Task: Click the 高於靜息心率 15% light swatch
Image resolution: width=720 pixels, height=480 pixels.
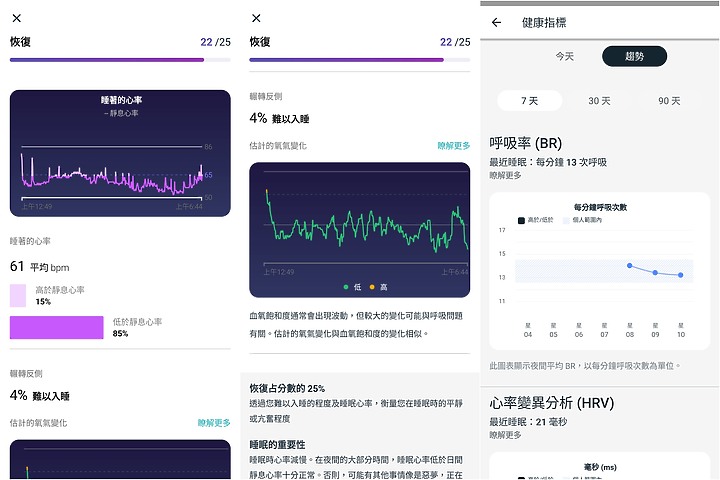Action: click(18, 295)
